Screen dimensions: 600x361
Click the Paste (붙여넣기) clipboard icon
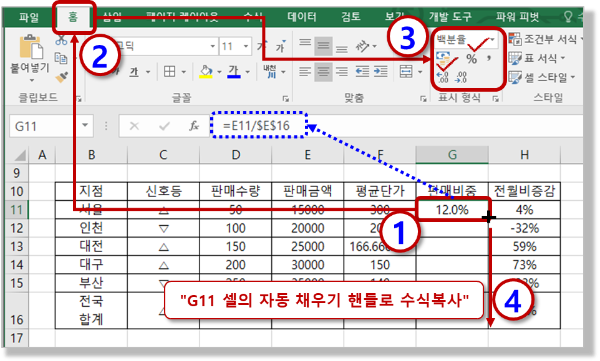pyautogui.click(x=31, y=47)
